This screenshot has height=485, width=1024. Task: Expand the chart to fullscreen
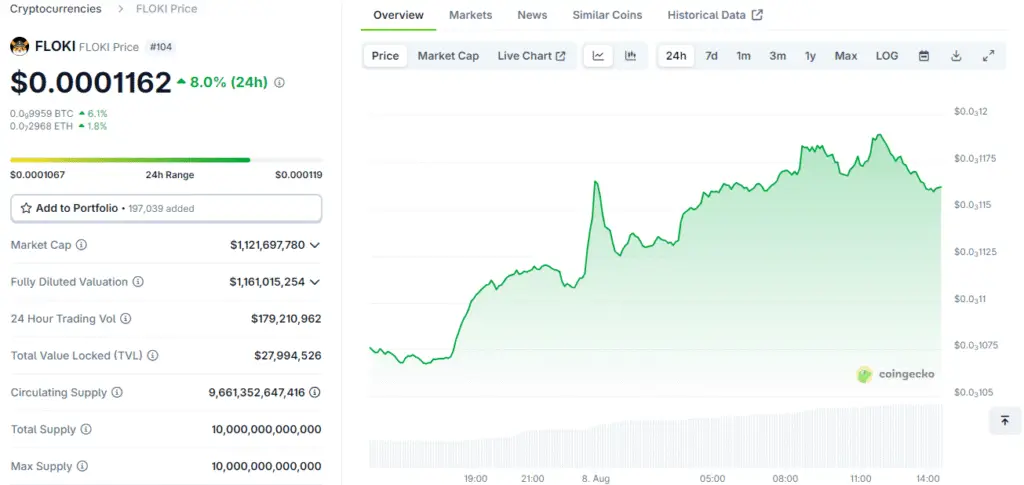click(x=989, y=56)
